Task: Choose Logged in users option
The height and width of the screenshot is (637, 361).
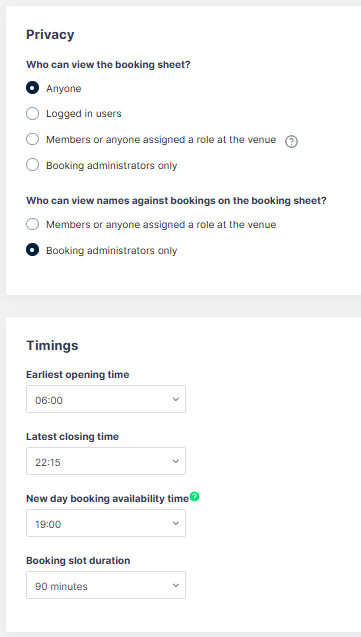Action: [32, 114]
